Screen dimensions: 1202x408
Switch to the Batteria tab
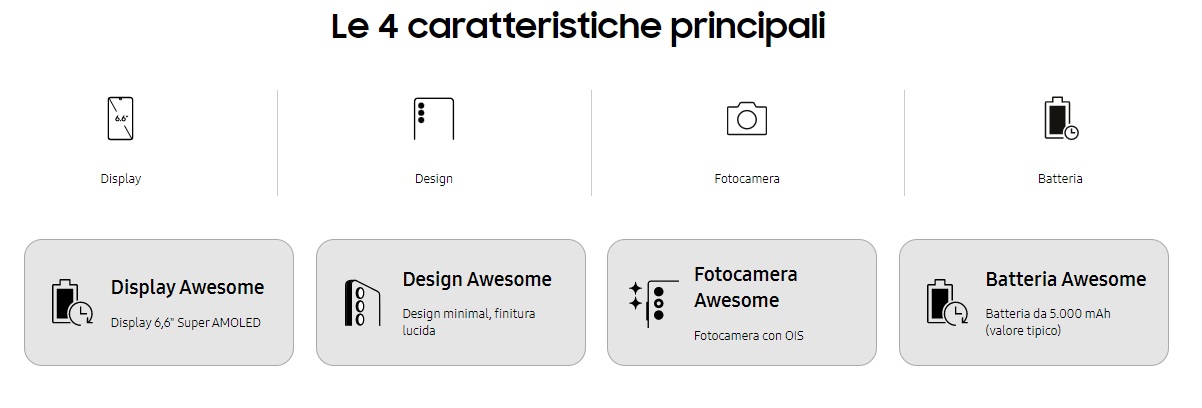(1060, 179)
